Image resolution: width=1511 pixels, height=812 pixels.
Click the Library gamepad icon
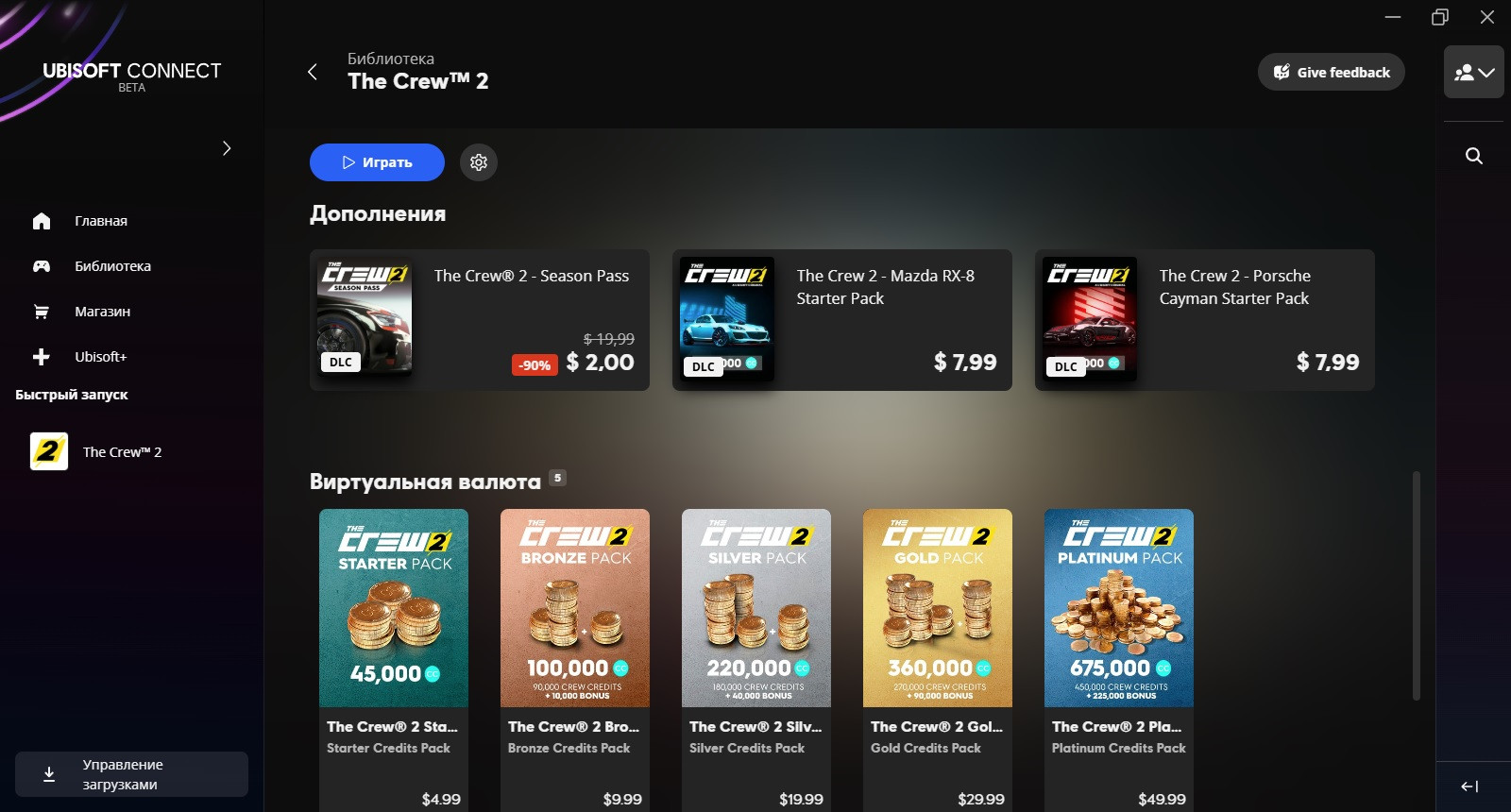(42, 266)
